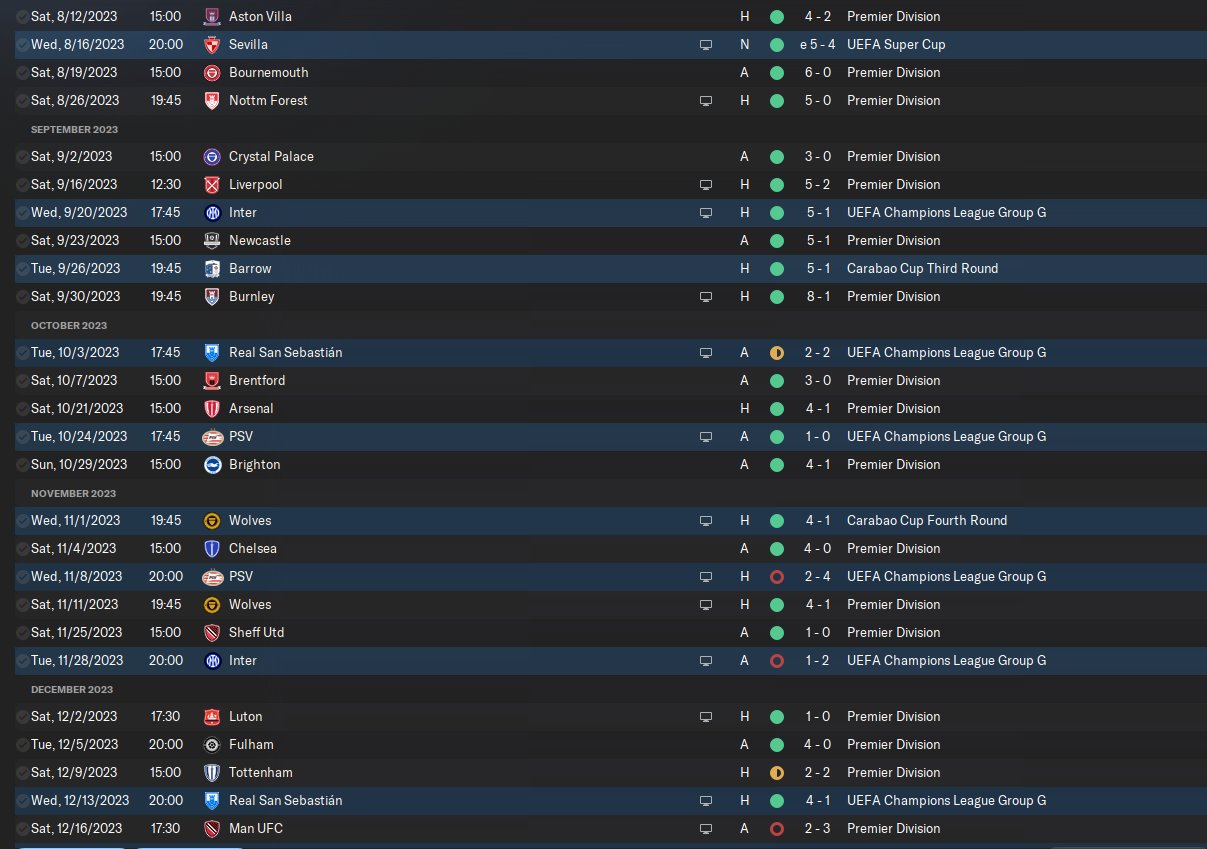This screenshot has height=849, width=1207.
Task: Click the Newcastle club badge icon
Action: tap(211, 241)
